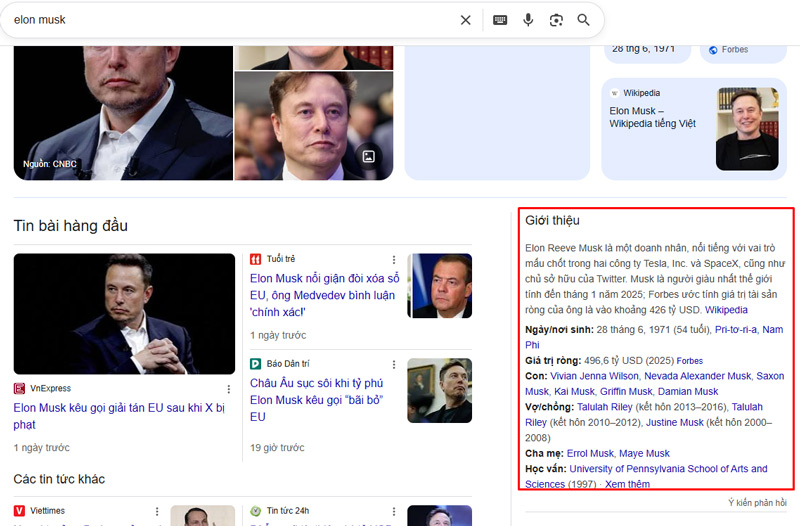Expand more info via 'Xem thêm'
Screen dimensions: 800x526
coord(628,484)
